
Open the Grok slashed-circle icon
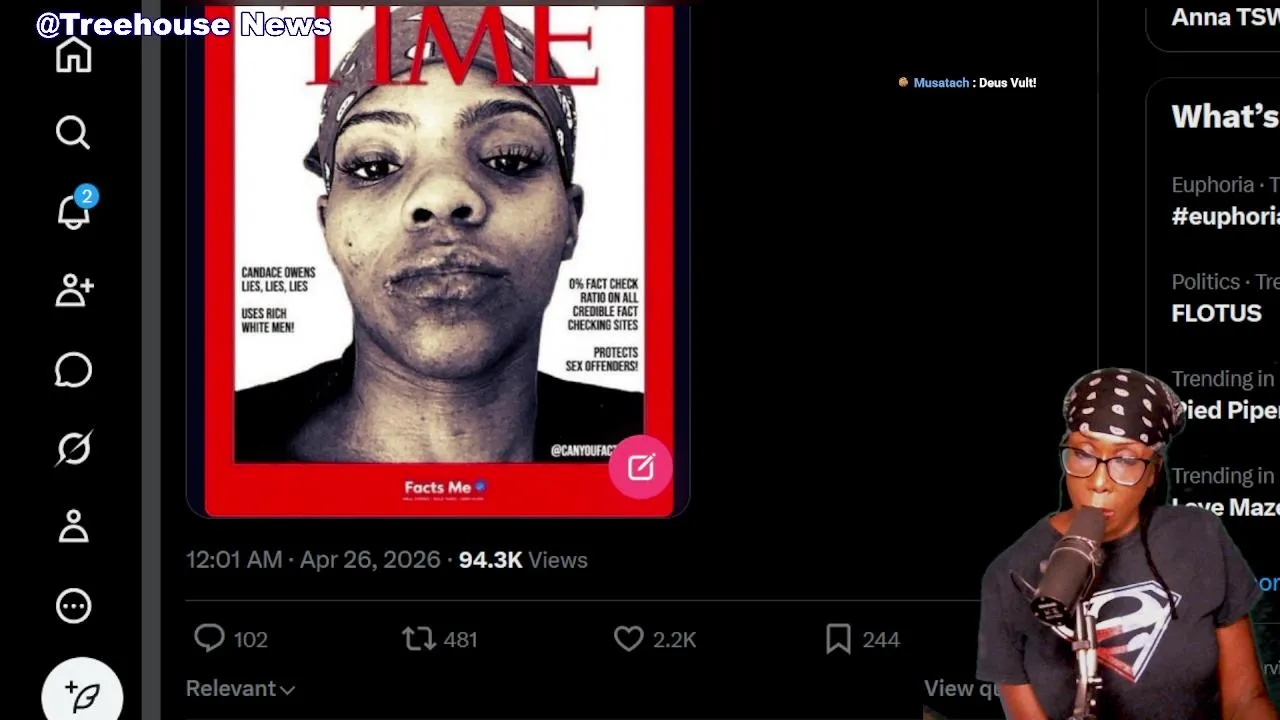[x=73, y=448]
